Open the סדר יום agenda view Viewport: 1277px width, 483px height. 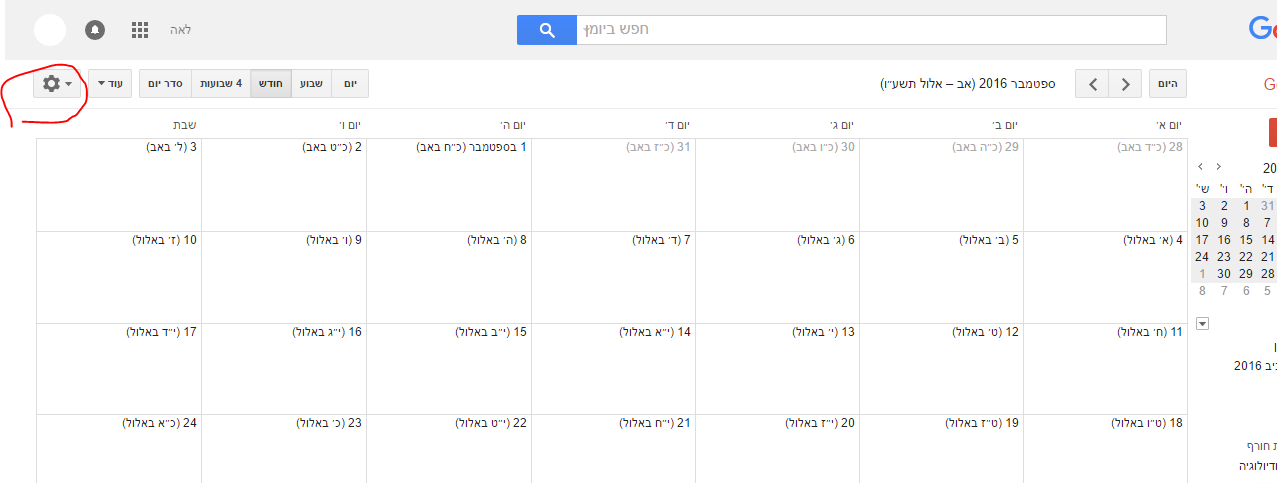click(x=165, y=84)
